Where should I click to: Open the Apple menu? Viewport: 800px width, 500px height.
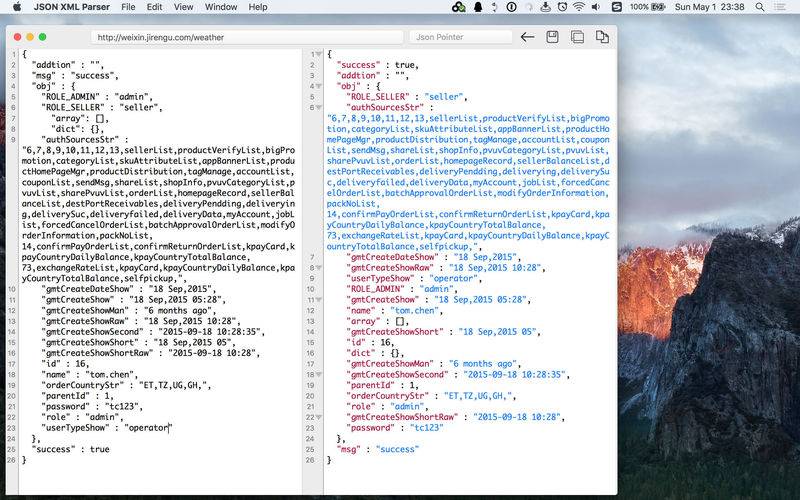coord(17,7)
